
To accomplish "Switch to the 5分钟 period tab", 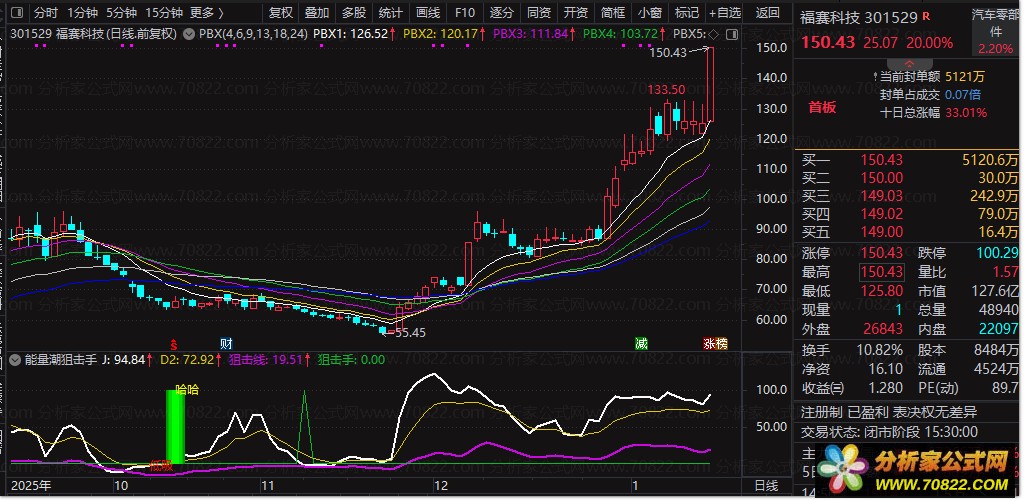I will [120, 13].
